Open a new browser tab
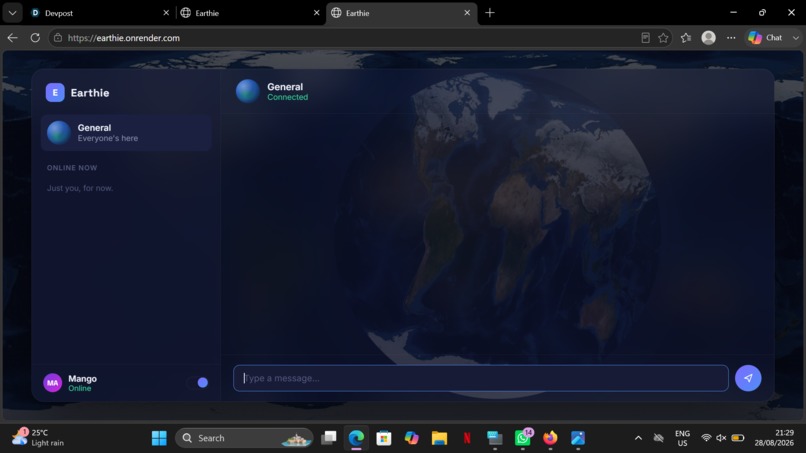Screen dimensions: 806x453 tap(490, 13)
